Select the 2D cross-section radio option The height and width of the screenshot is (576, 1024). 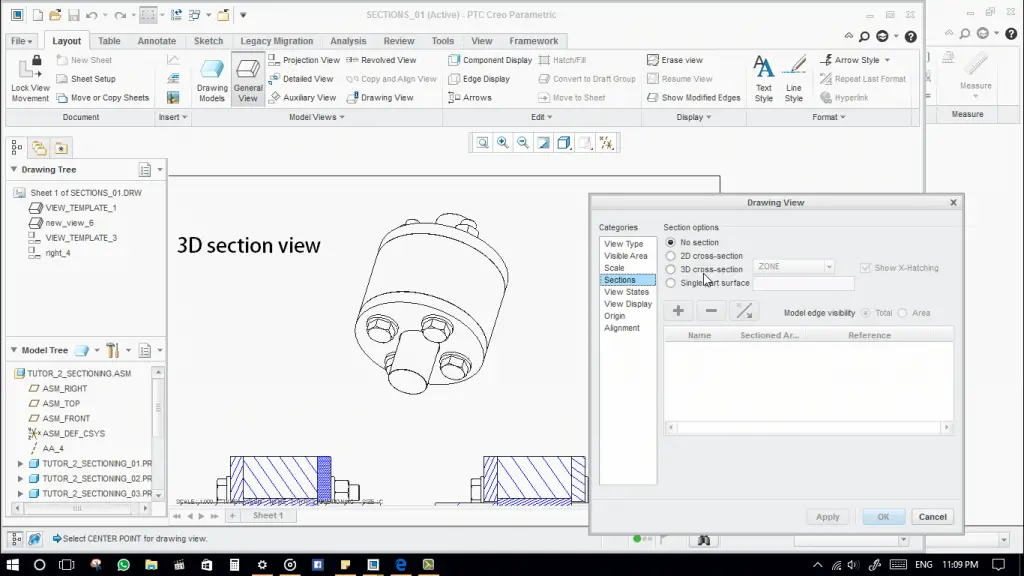[x=671, y=256]
